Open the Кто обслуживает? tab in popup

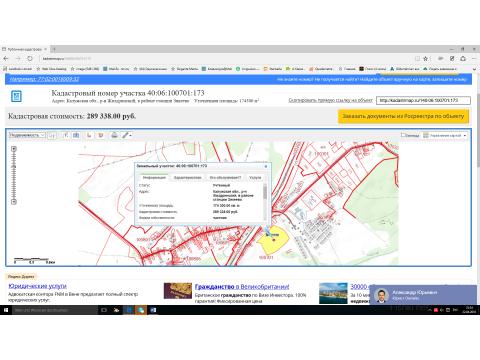225,177
